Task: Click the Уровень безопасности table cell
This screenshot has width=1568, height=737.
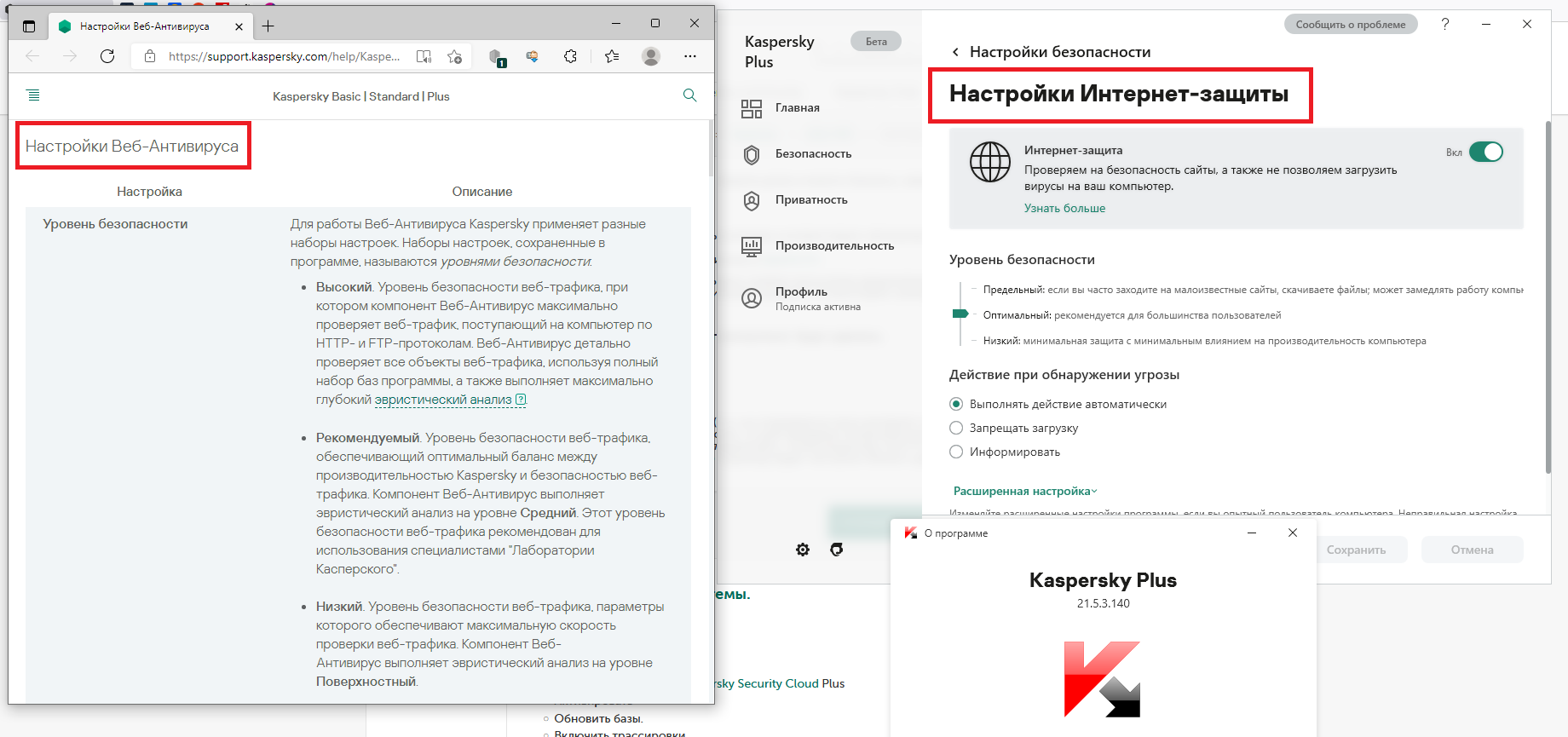Action: click(115, 224)
